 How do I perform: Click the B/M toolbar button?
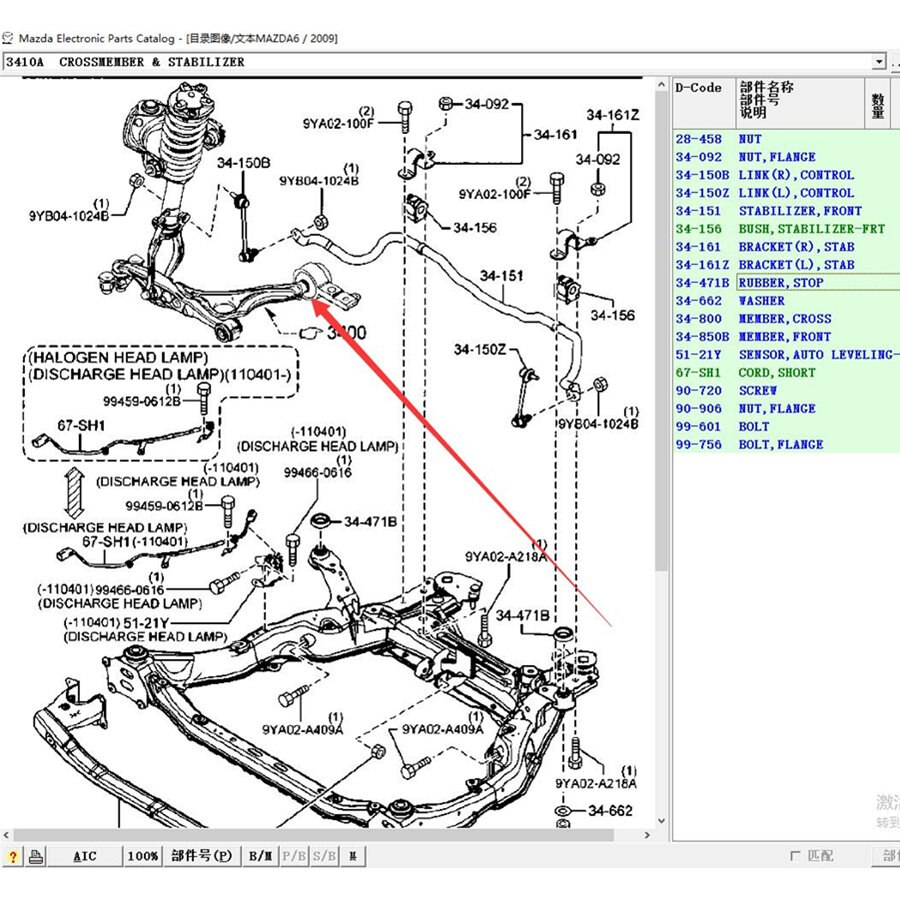coord(260,856)
